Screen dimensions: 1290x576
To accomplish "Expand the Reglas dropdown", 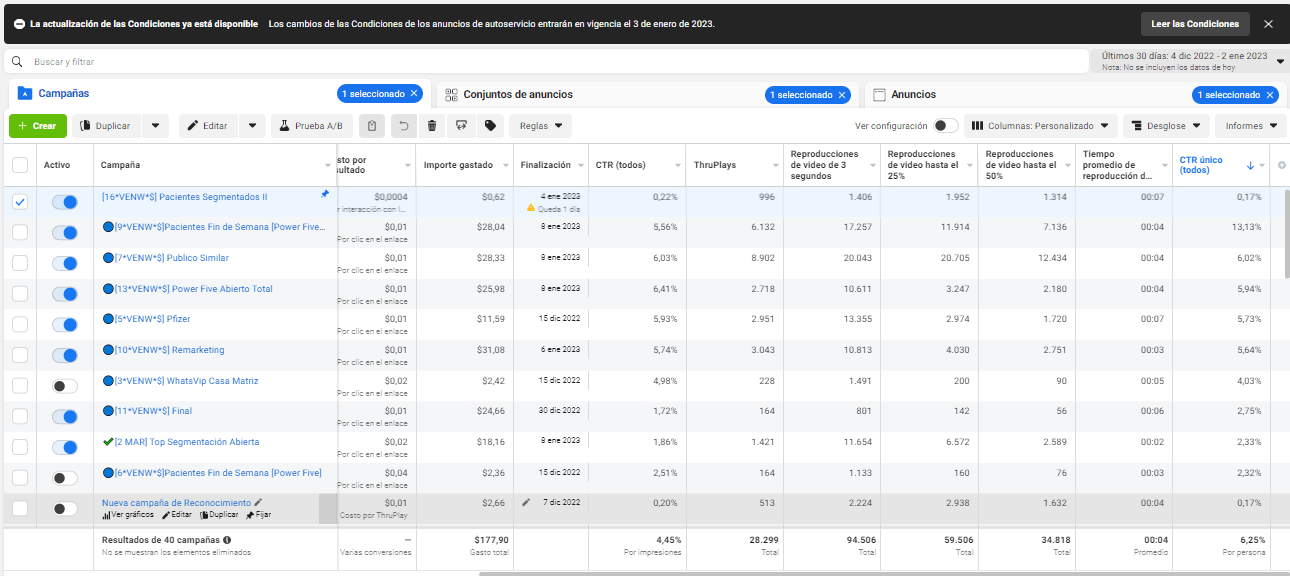I will [541, 126].
